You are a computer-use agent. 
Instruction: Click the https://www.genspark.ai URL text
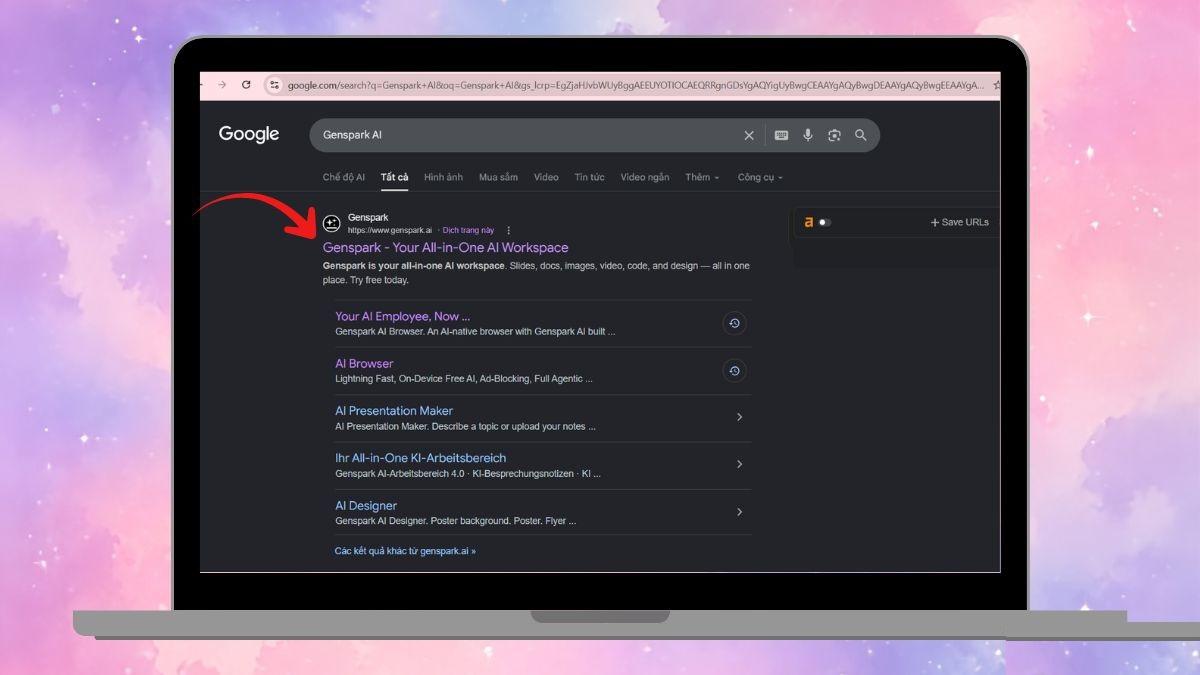[390, 230]
